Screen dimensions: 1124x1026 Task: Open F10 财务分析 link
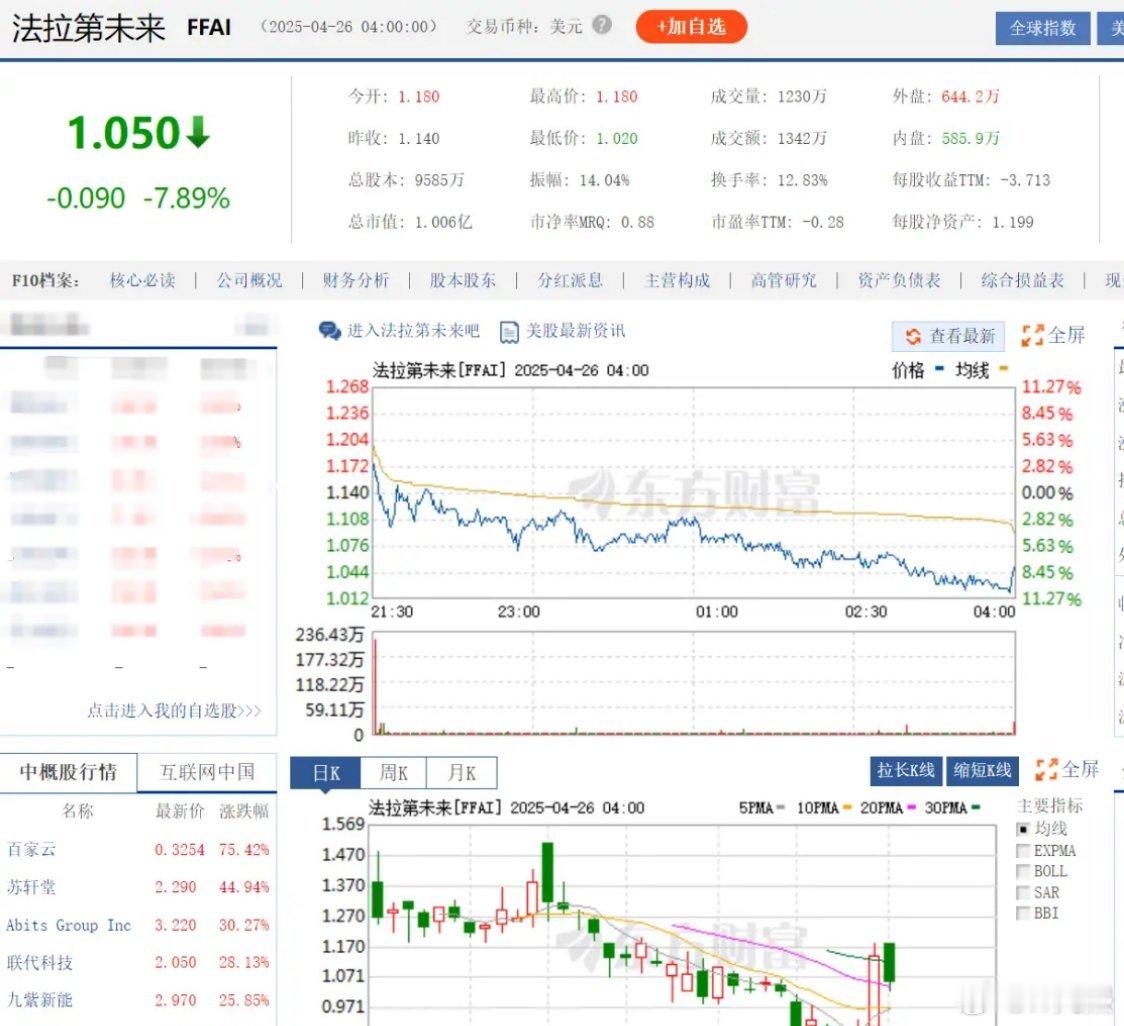pos(356,280)
